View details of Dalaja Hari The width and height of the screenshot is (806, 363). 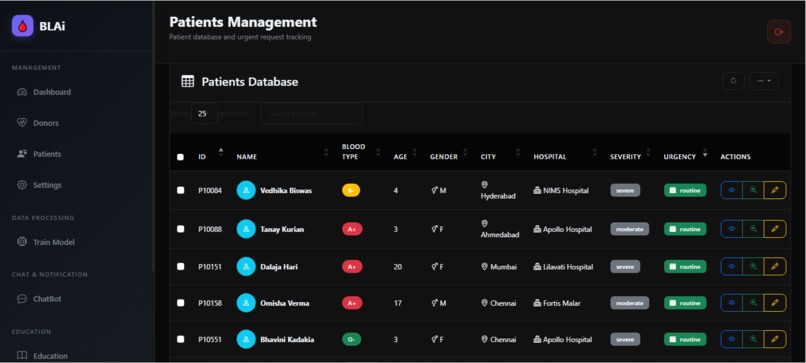[731, 266]
